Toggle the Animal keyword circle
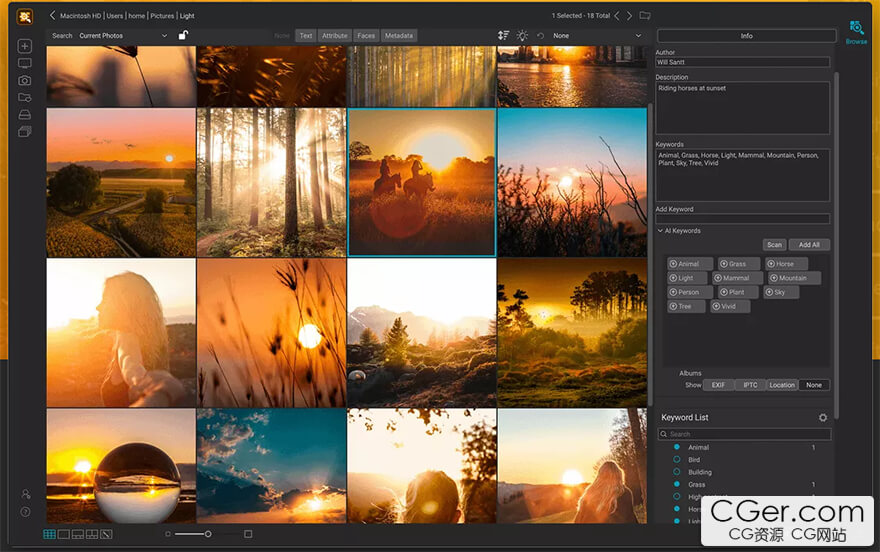Screen dimensions: 880x552 click(677, 447)
